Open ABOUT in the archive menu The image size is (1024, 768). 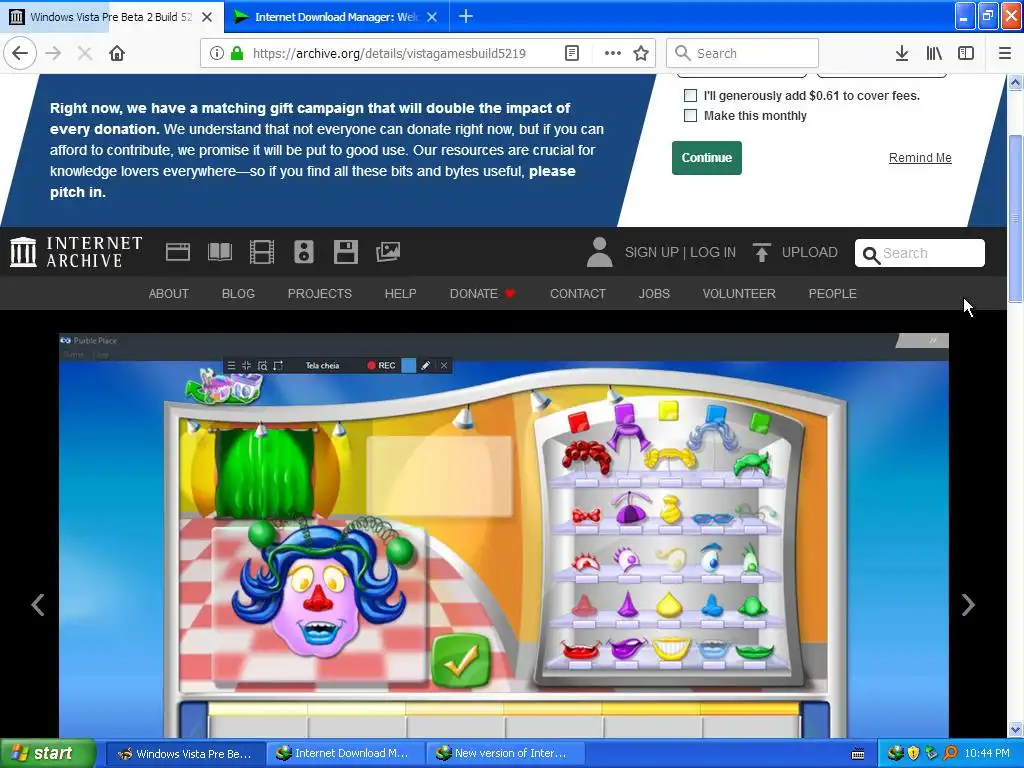coord(168,294)
